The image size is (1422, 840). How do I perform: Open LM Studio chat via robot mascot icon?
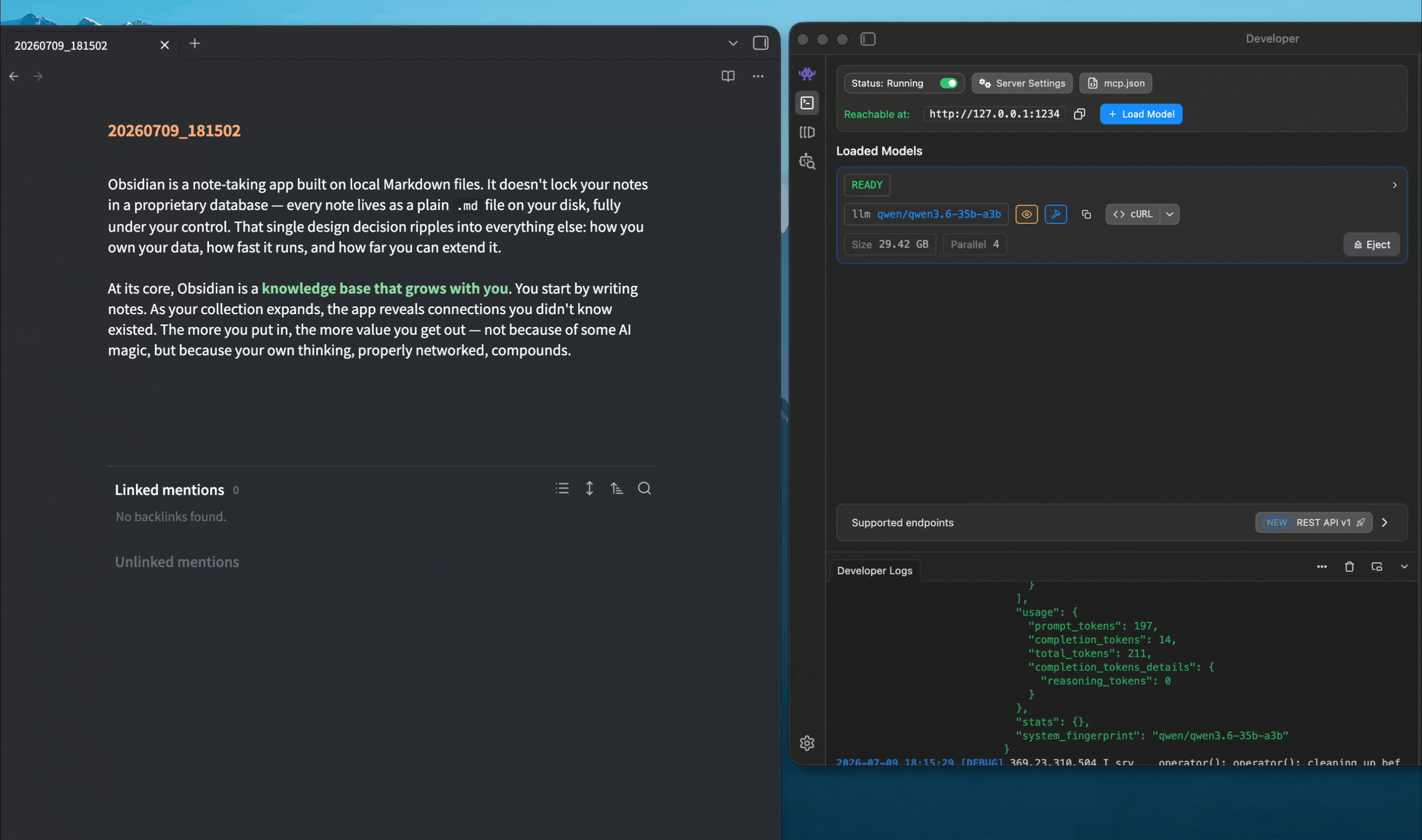pyautogui.click(x=807, y=73)
